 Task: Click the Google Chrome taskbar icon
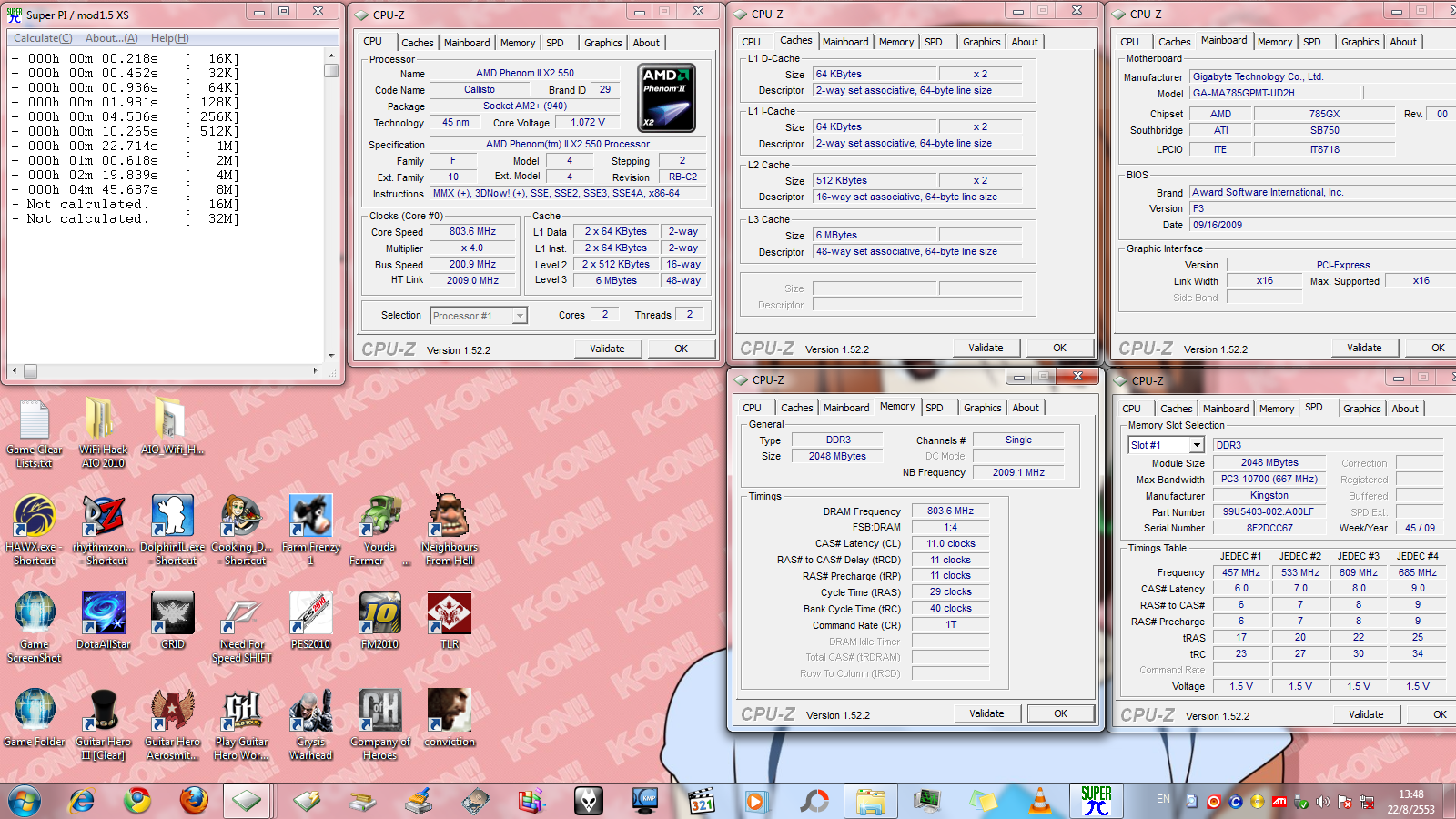(137, 801)
